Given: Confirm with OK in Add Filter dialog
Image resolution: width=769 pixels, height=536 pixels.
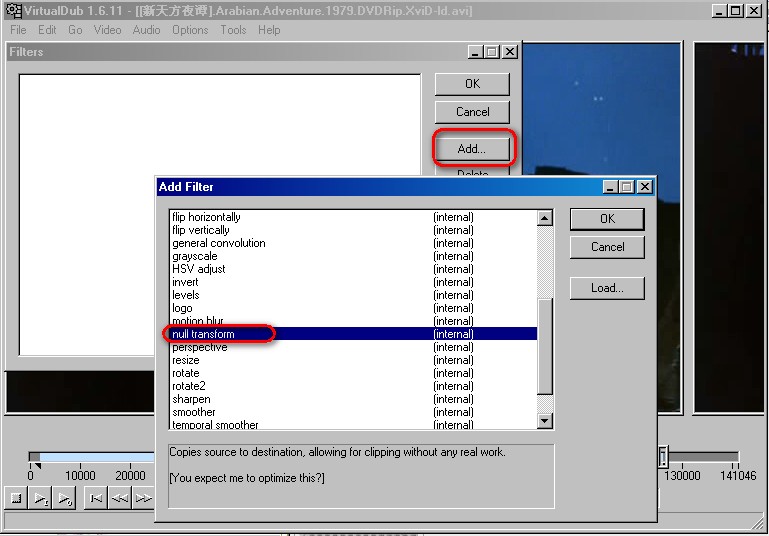Looking at the screenshot, I should (607, 219).
